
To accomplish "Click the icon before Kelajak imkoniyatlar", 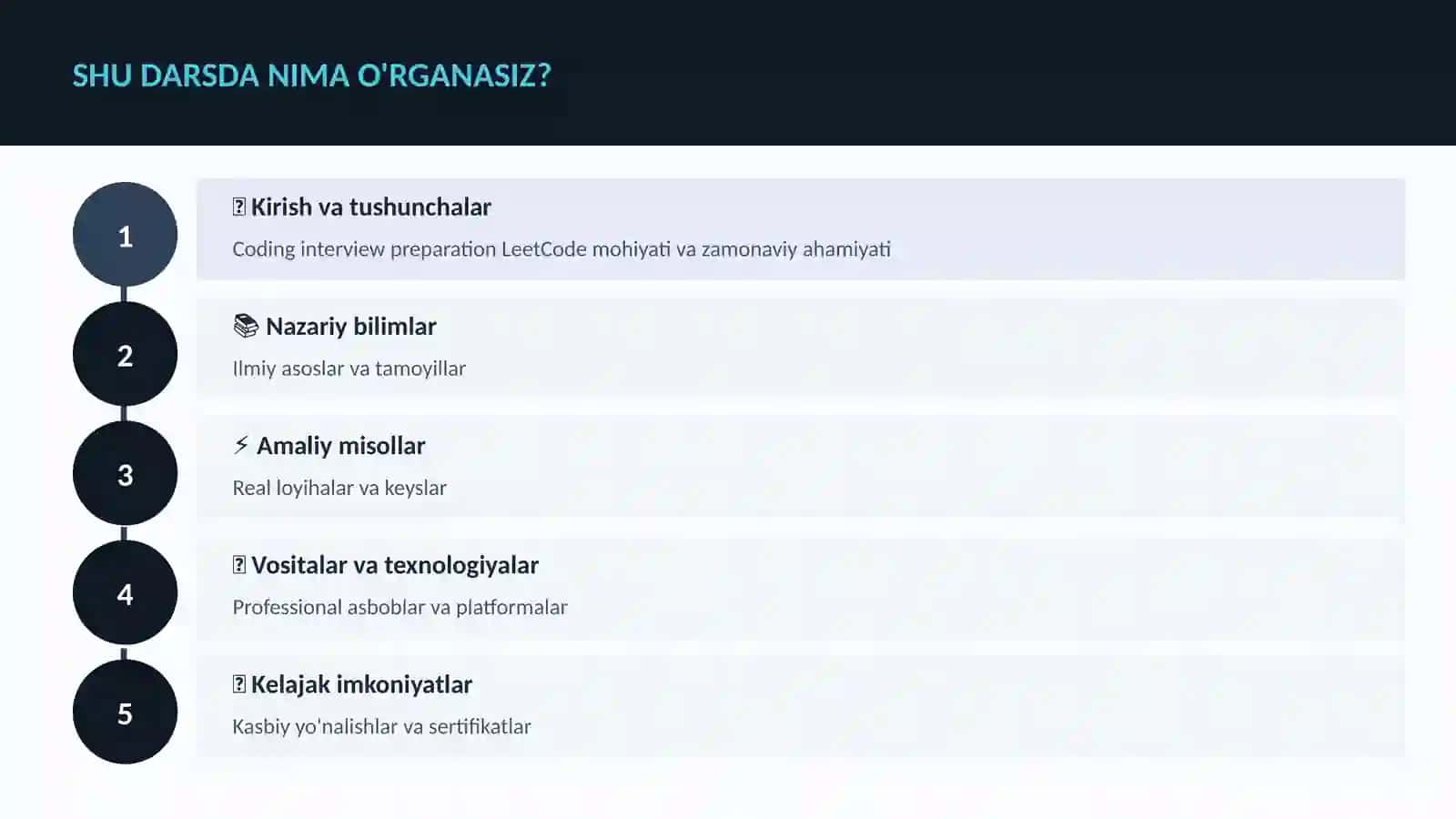I will [x=239, y=683].
